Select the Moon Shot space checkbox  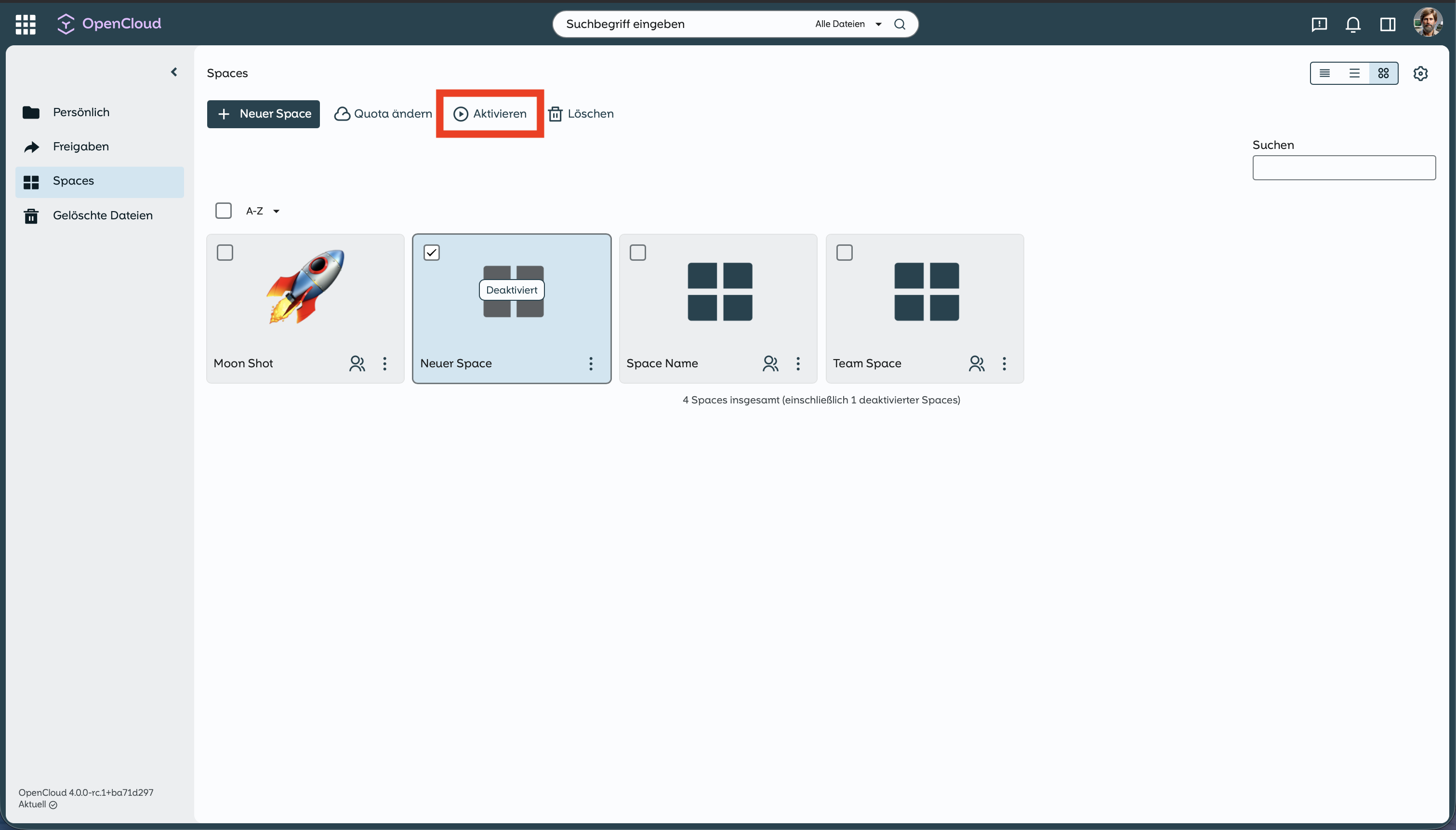[x=225, y=253]
